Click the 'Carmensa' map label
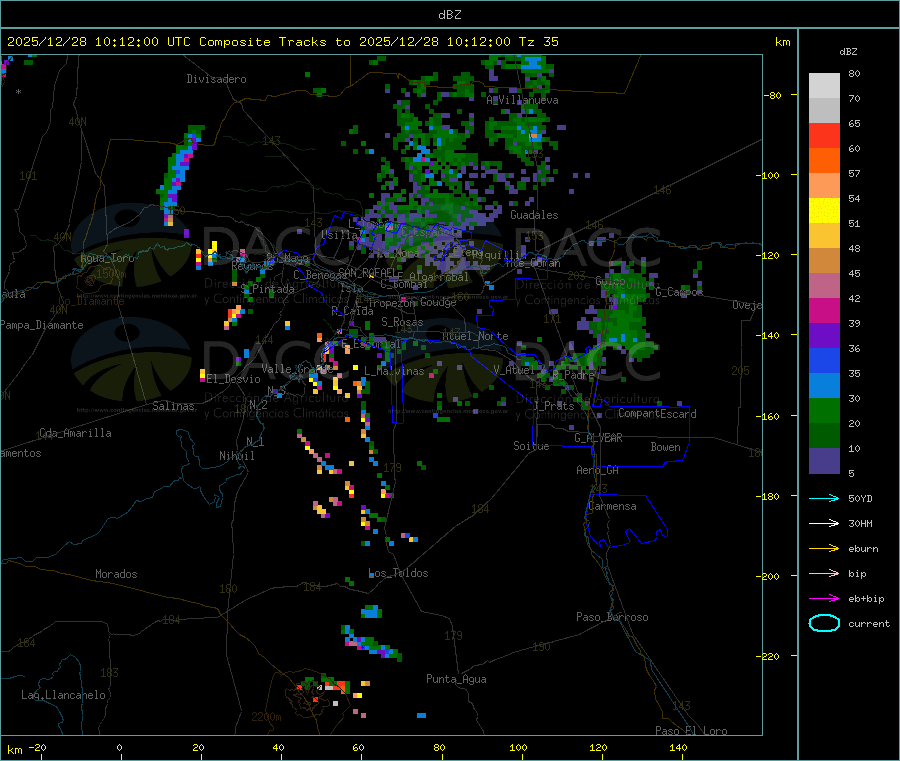Screen dimensions: 900x761 click(612, 506)
